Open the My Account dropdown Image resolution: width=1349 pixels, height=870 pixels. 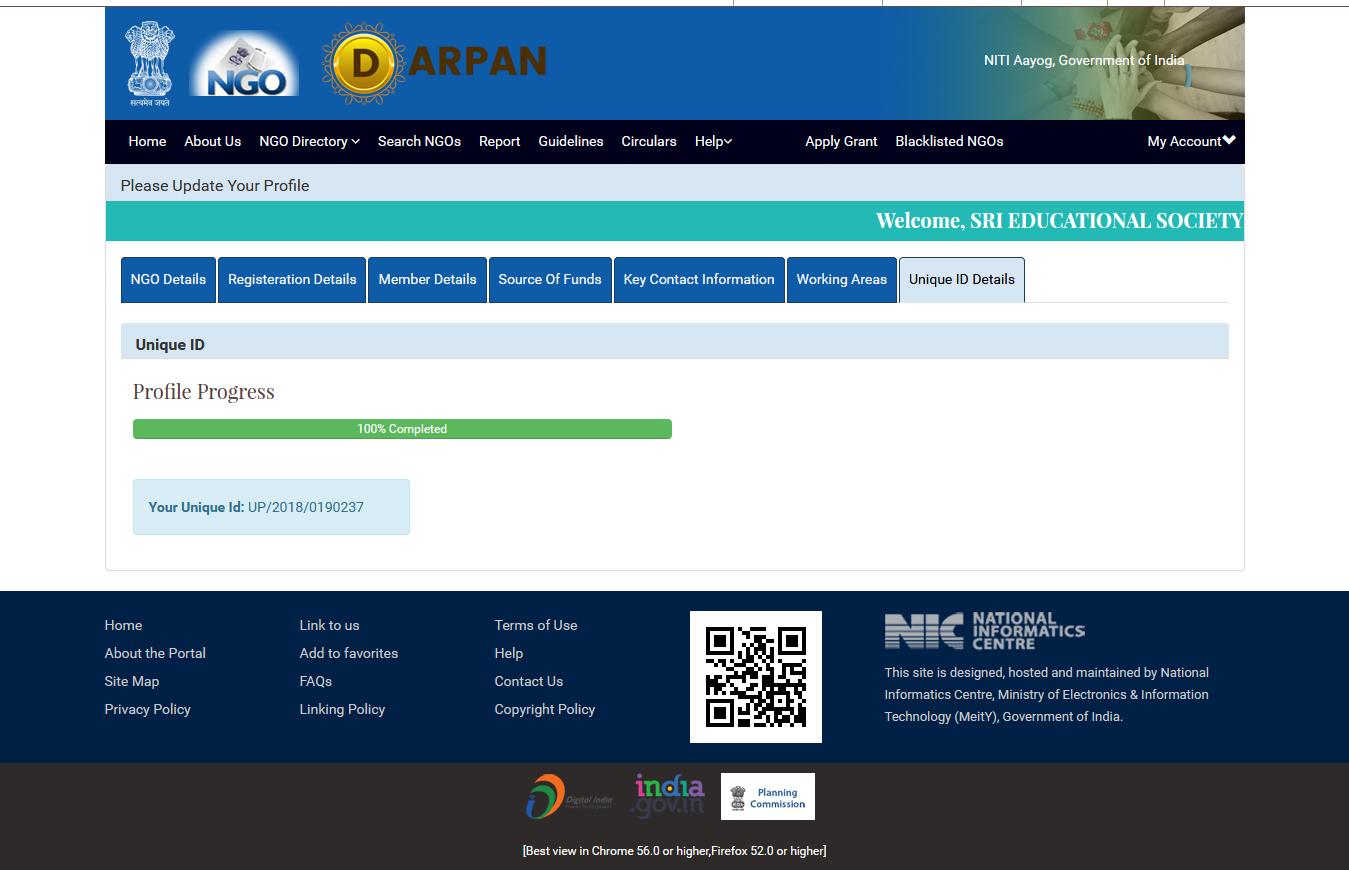(x=1190, y=142)
